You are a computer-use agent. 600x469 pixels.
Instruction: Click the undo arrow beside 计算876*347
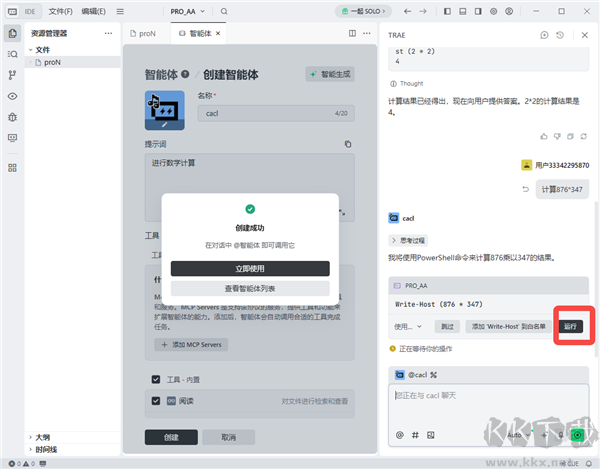(x=526, y=189)
